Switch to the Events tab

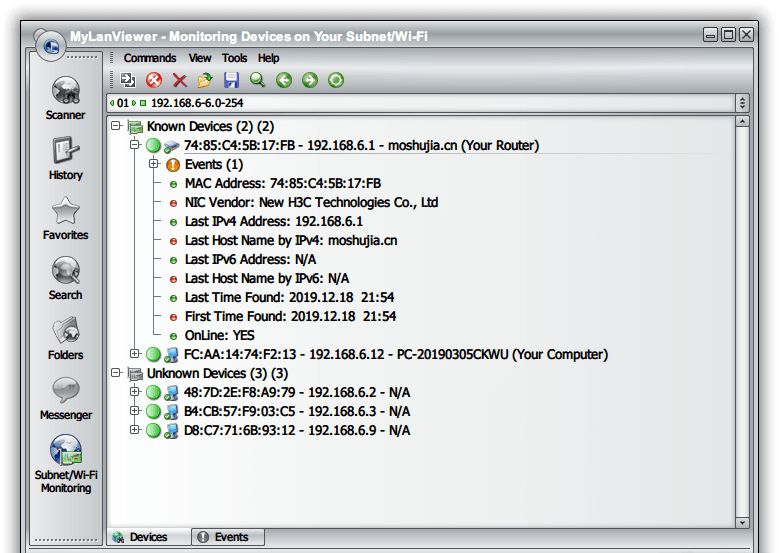pos(228,537)
